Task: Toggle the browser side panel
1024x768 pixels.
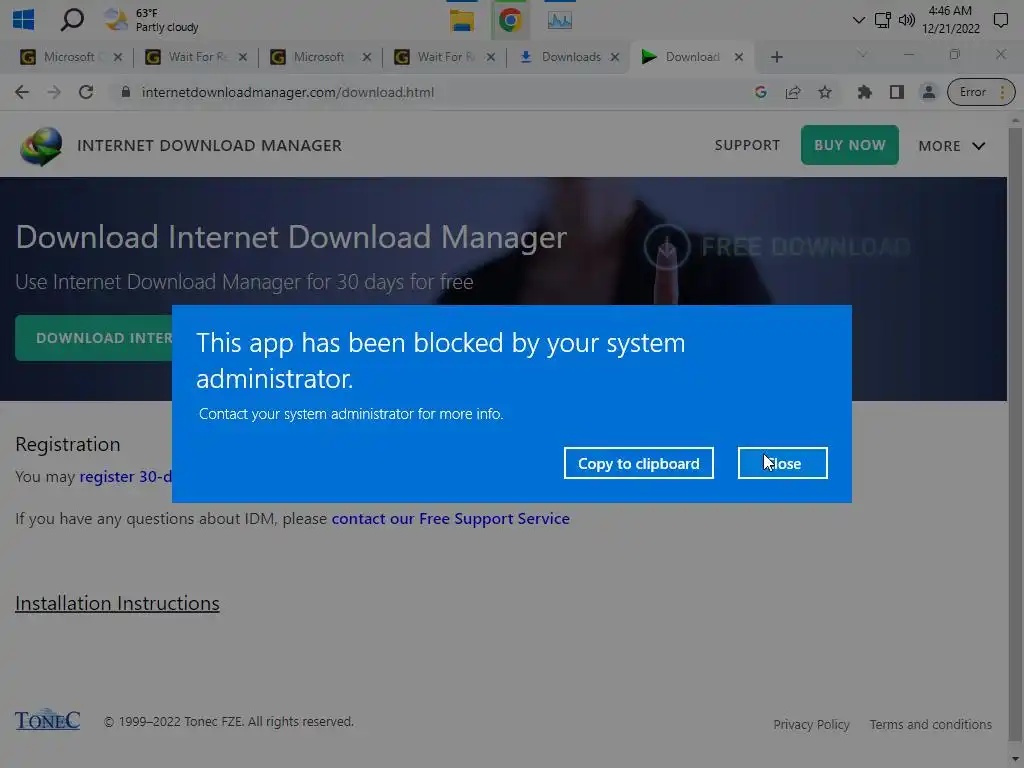Action: point(897,92)
